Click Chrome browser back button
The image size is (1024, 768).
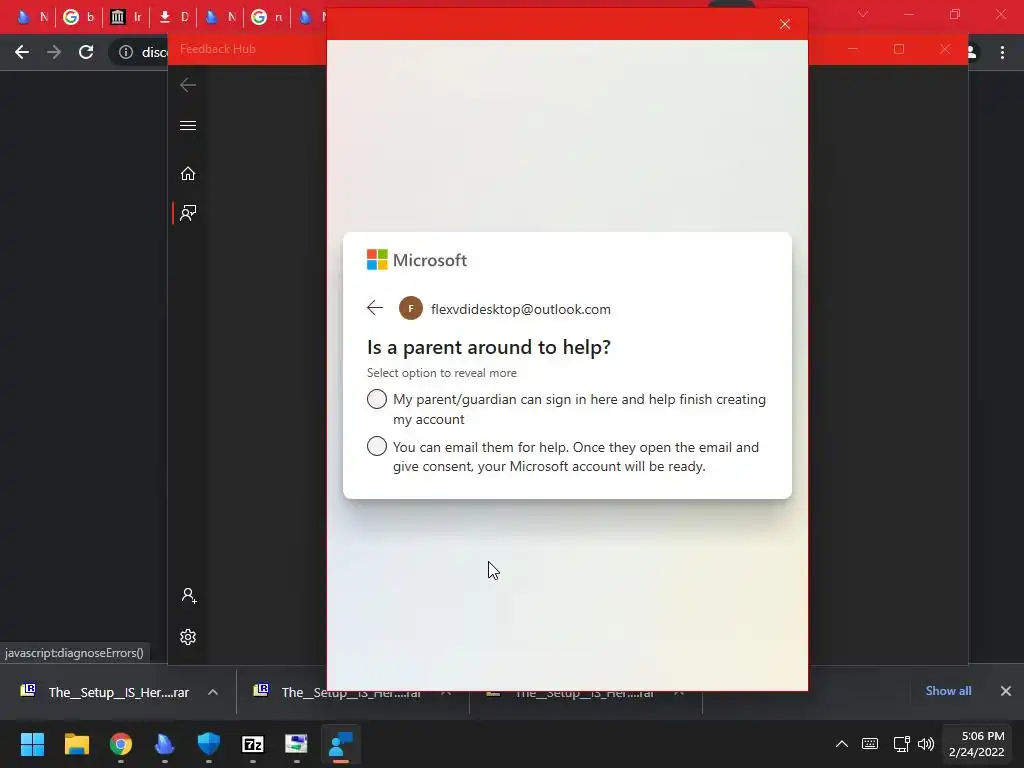22,52
